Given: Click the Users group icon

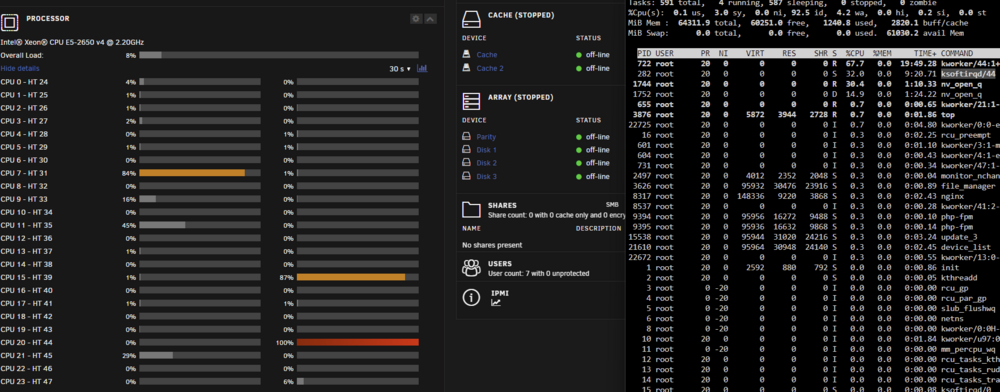Looking at the screenshot, I should pos(471,268).
